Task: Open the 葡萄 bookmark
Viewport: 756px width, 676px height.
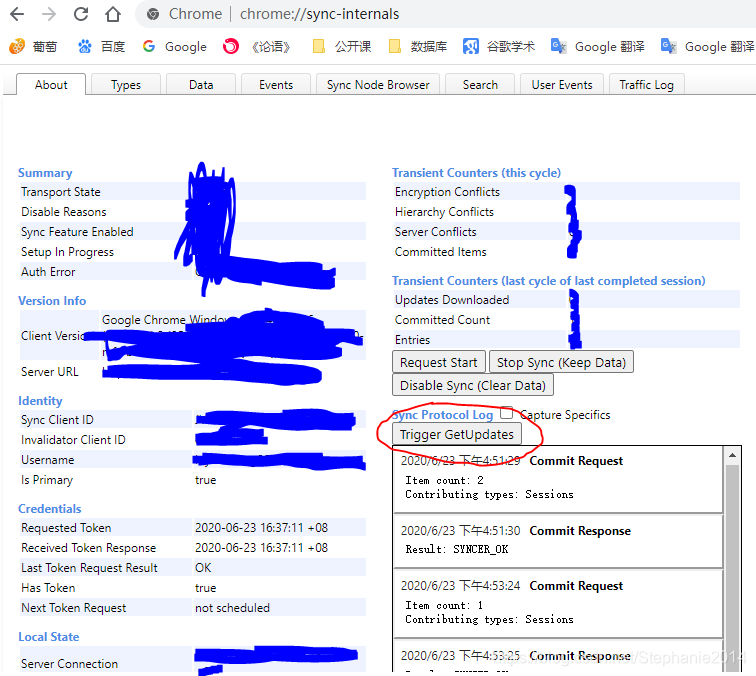Action: [x=33, y=46]
